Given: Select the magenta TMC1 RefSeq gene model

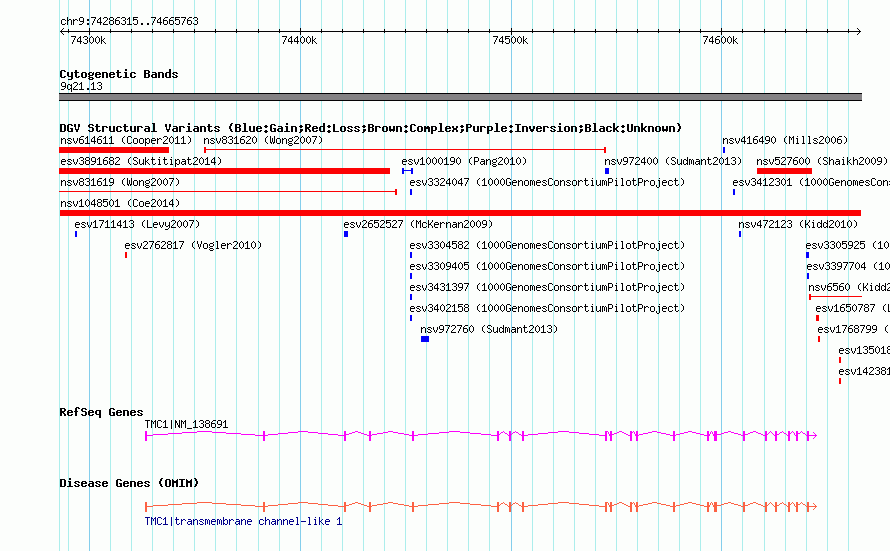Looking at the screenshot, I should (481, 435).
